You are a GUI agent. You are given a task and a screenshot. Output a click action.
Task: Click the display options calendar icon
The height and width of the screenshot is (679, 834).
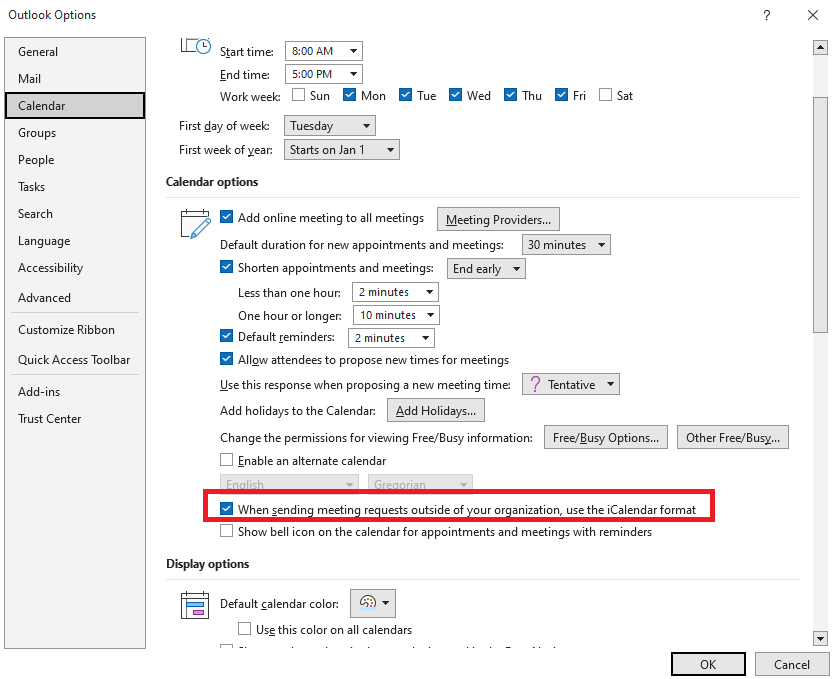coord(195,605)
